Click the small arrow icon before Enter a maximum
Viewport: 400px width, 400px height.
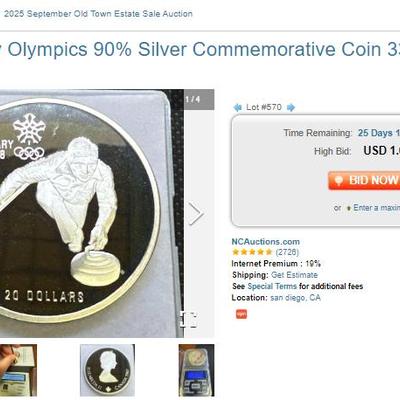tap(349, 208)
